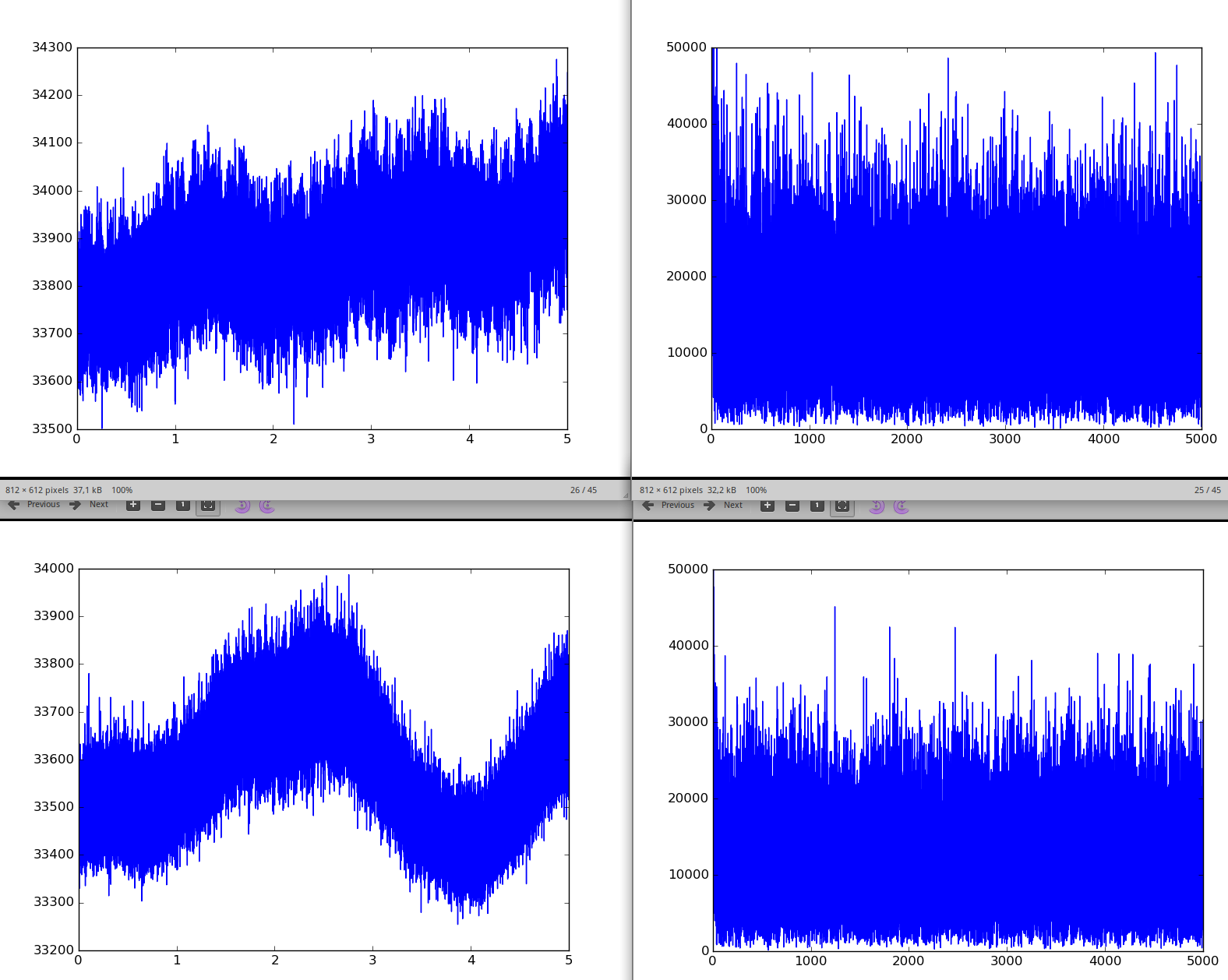The width and height of the screenshot is (1228, 980).
Task: Click the top-right plot image
Action: coord(957,238)
